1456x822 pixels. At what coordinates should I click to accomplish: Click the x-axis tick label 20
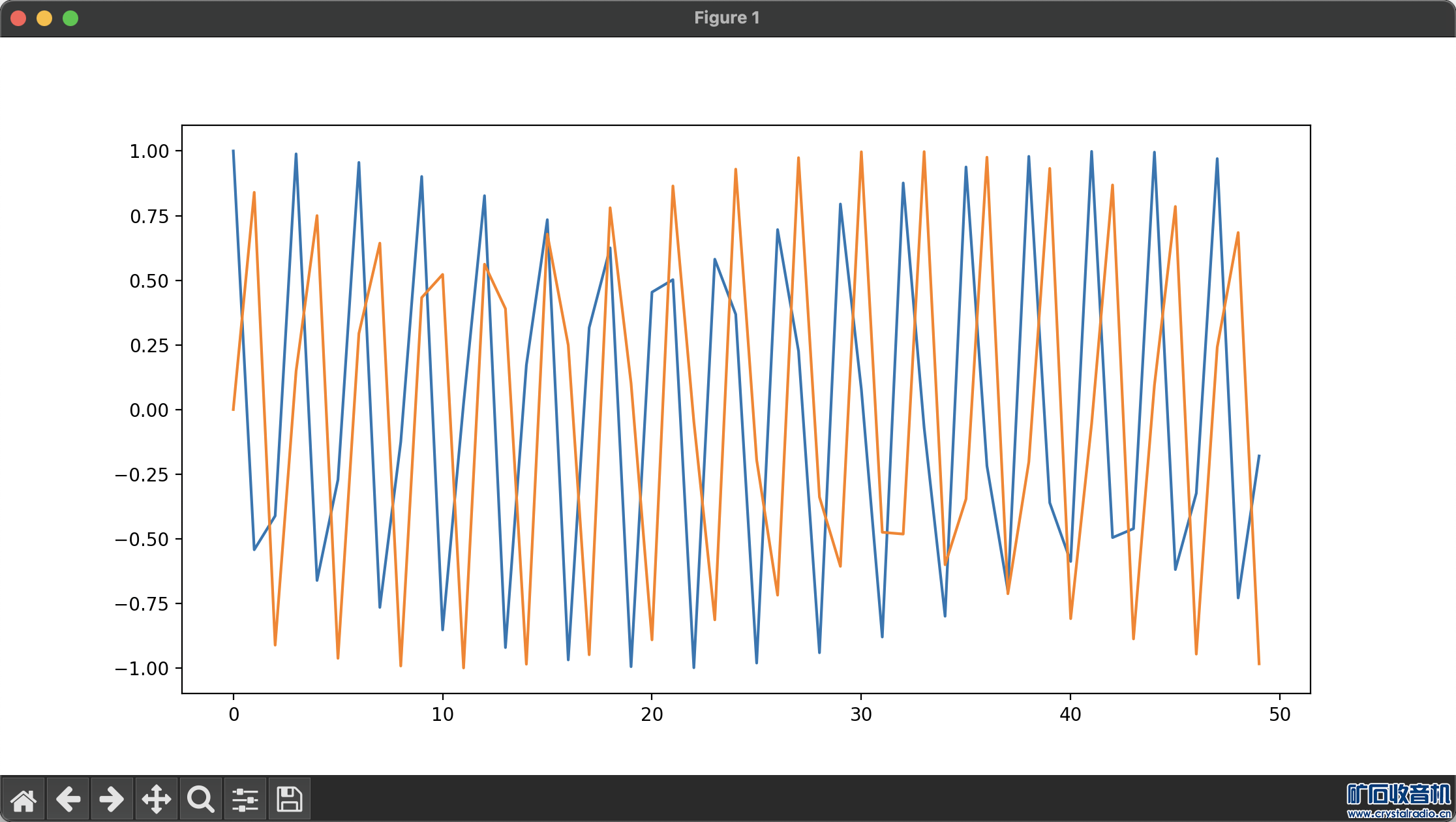pyautogui.click(x=652, y=714)
